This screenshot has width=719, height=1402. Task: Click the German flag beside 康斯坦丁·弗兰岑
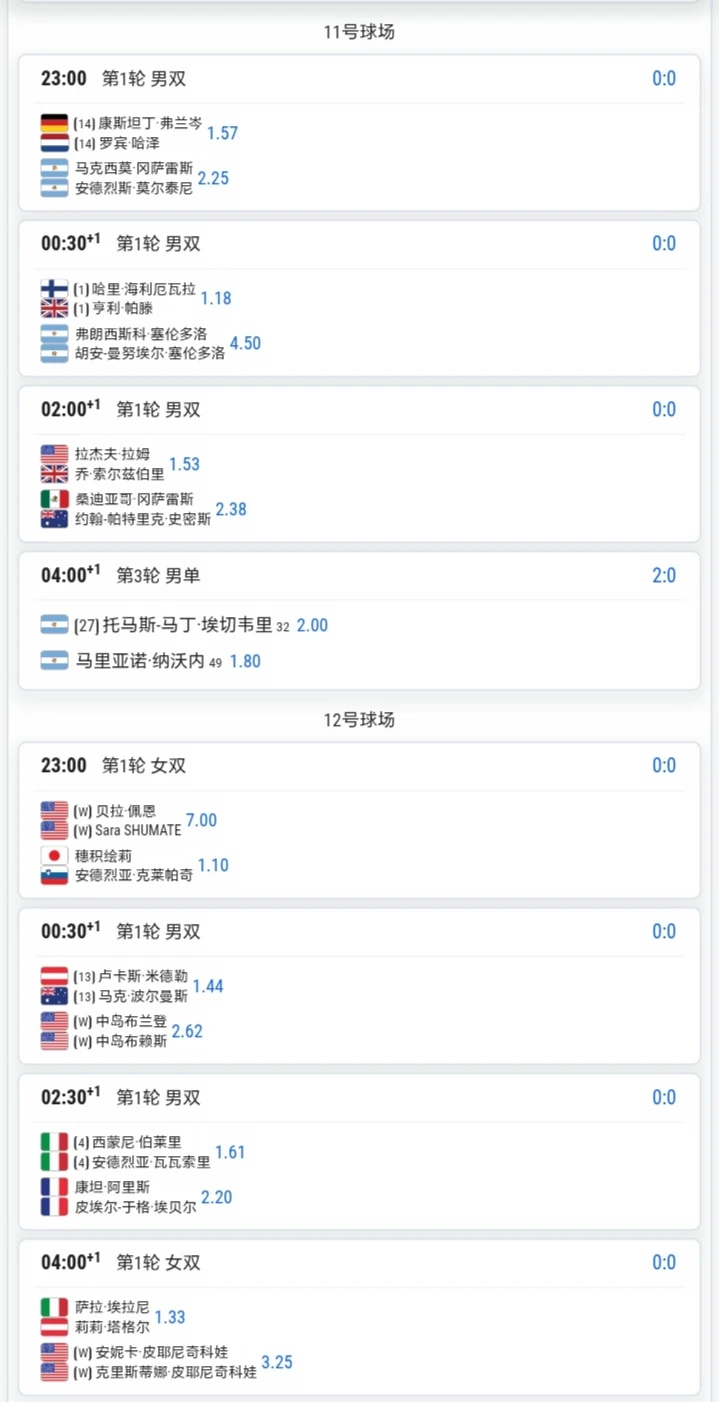click(x=54, y=123)
